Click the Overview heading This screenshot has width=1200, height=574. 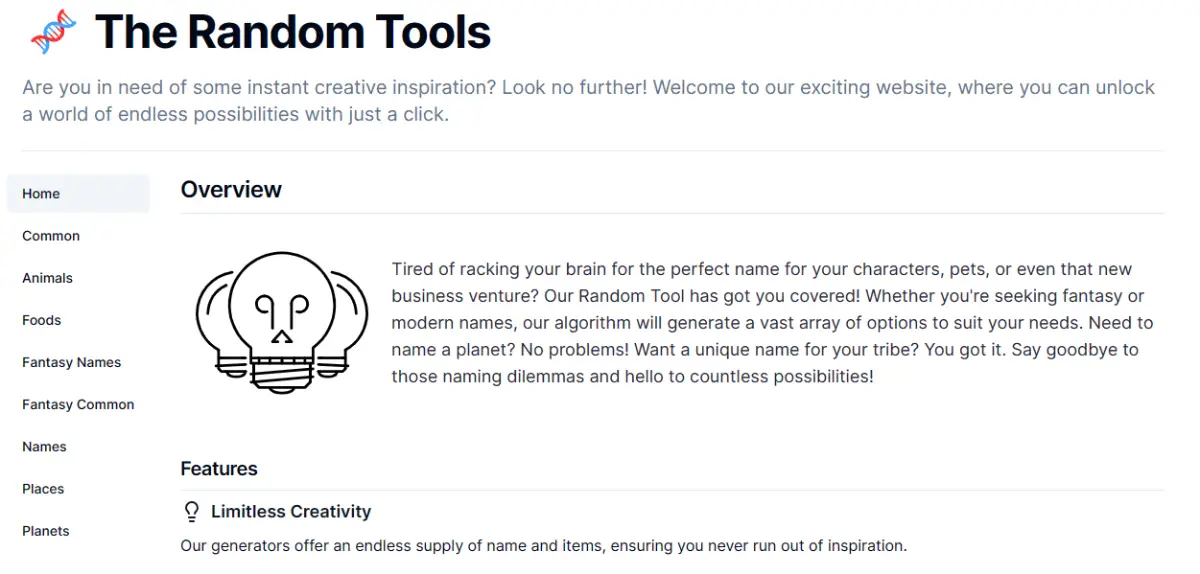coord(231,190)
